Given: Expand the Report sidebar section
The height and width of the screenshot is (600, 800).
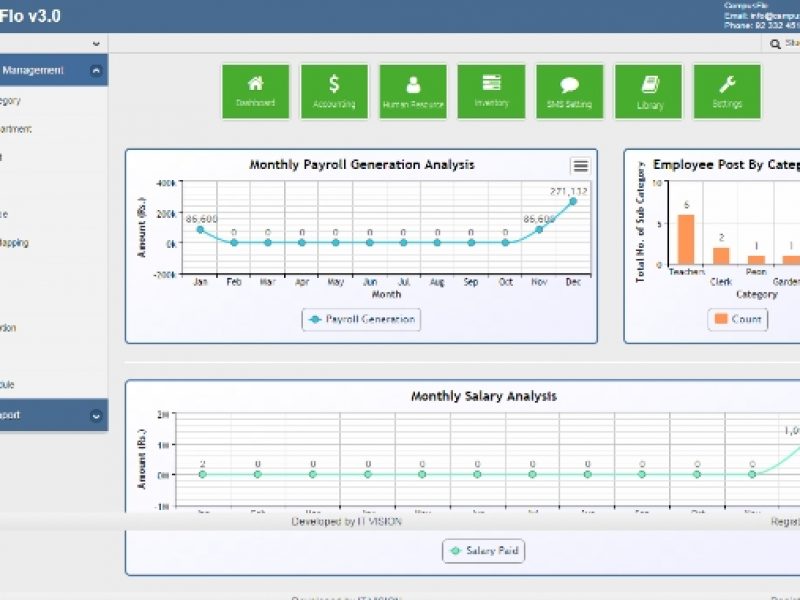Looking at the screenshot, I should [95, 415].
